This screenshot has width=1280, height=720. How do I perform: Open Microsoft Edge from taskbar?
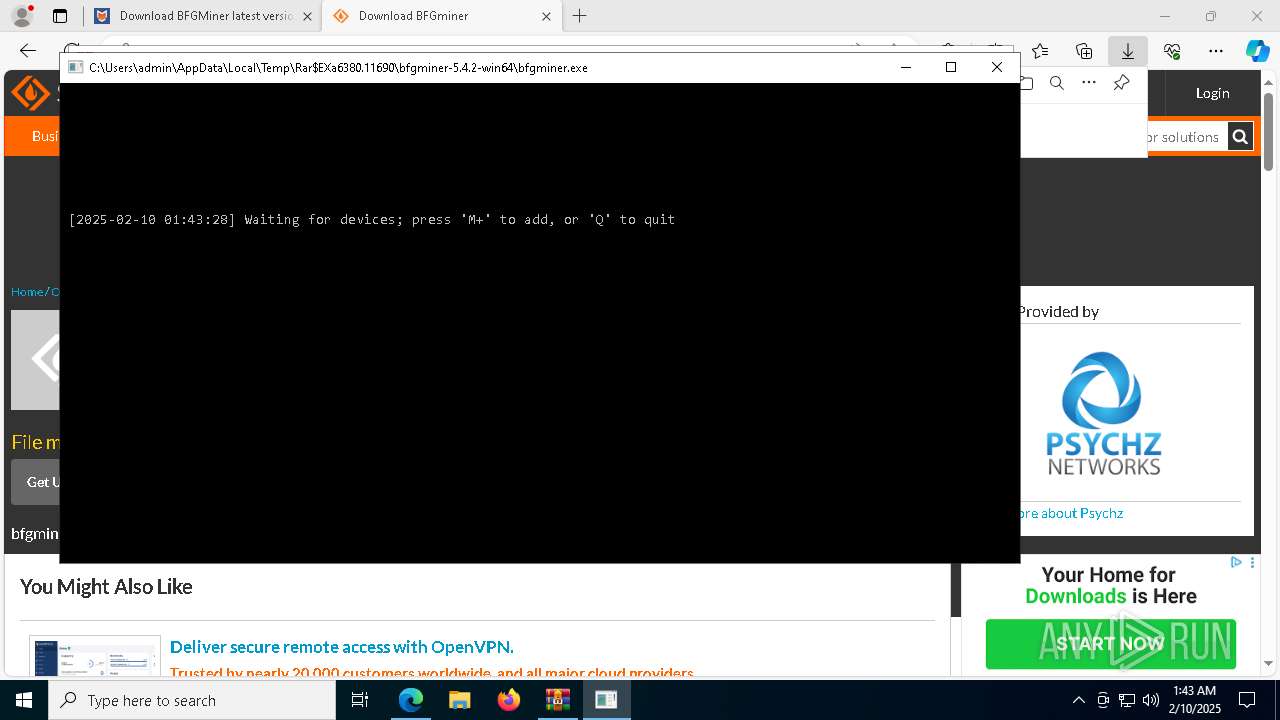point(411,700)
